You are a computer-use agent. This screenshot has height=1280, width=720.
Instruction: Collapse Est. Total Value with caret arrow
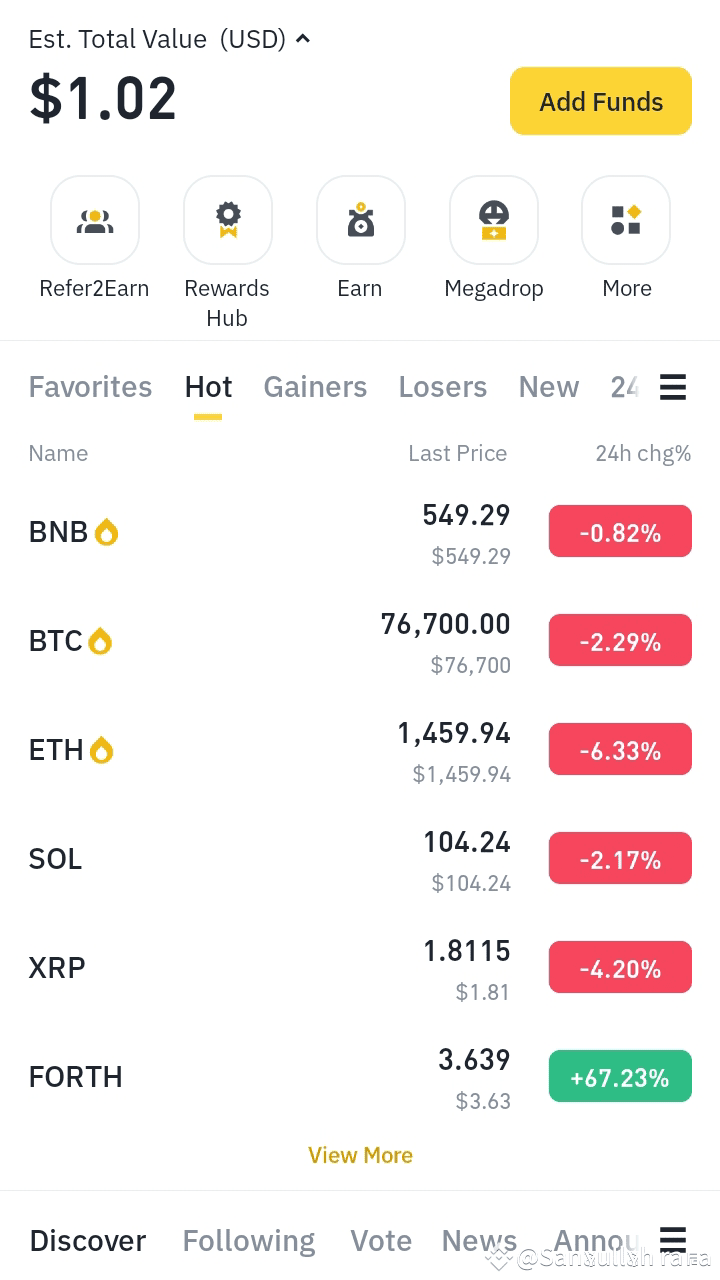303,39
